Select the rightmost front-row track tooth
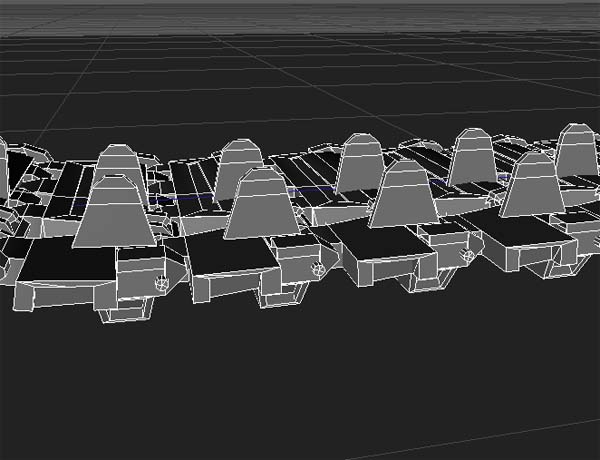The image size is (600, 460). 533,184
